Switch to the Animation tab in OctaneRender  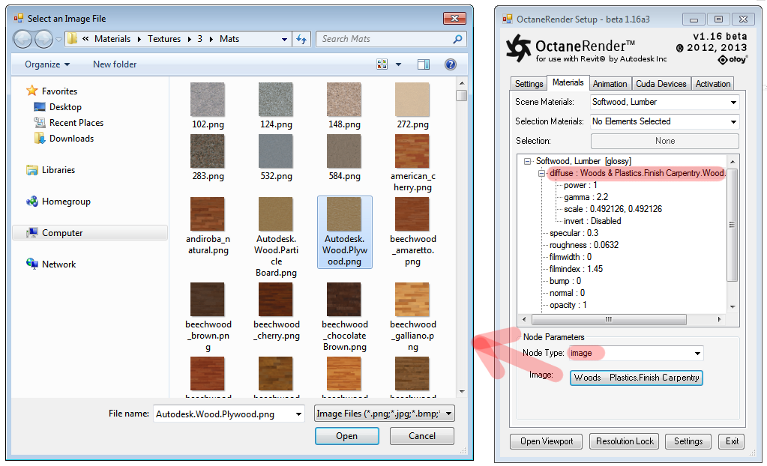(x=610, y=84)
